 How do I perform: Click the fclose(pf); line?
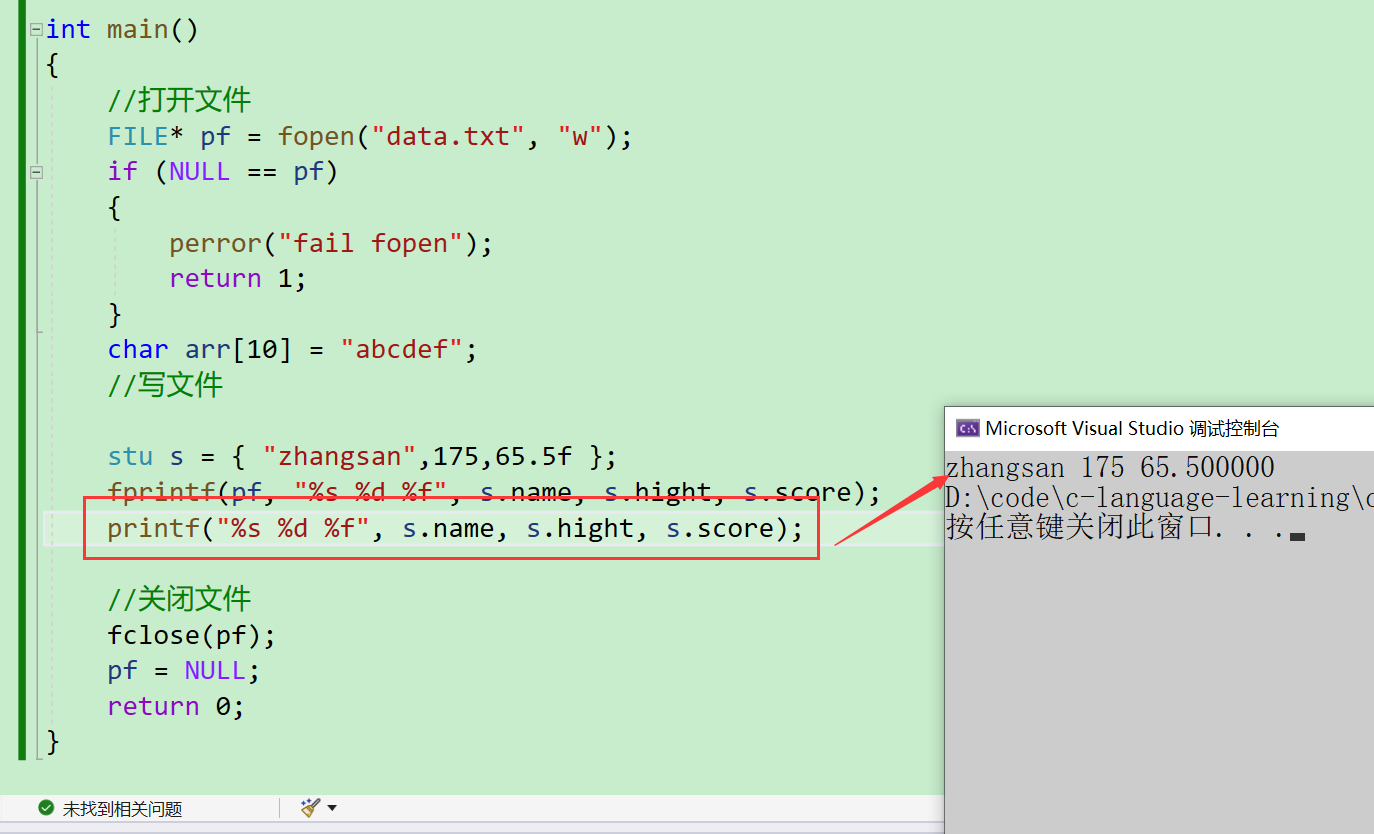192,635
